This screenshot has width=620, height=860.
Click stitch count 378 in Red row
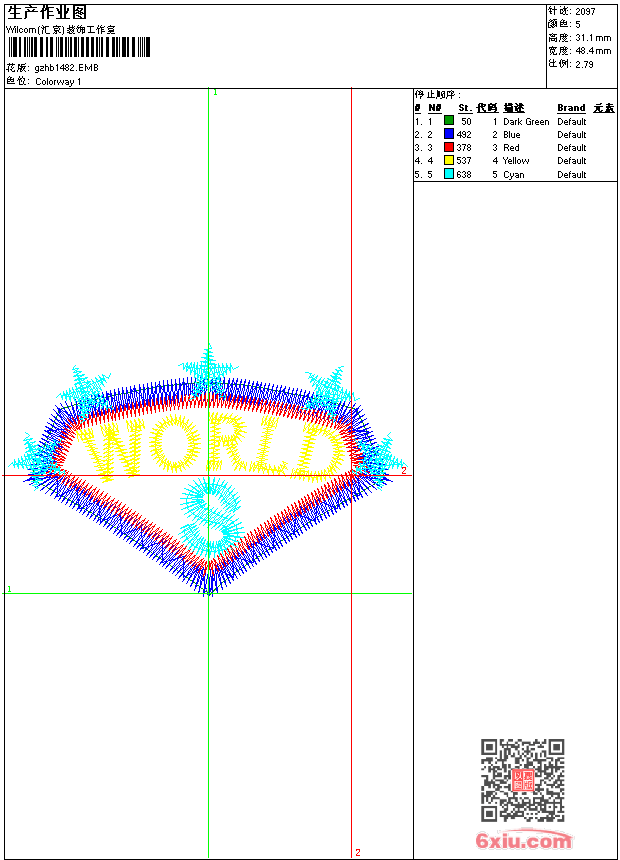click(464, 148)
